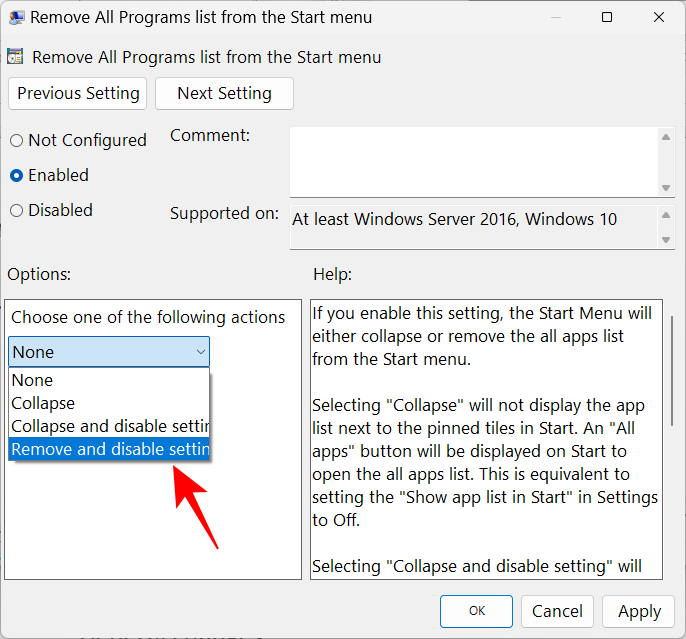686x639 pixels.
Task: Go to Next Setting
Action: (224, 93)
